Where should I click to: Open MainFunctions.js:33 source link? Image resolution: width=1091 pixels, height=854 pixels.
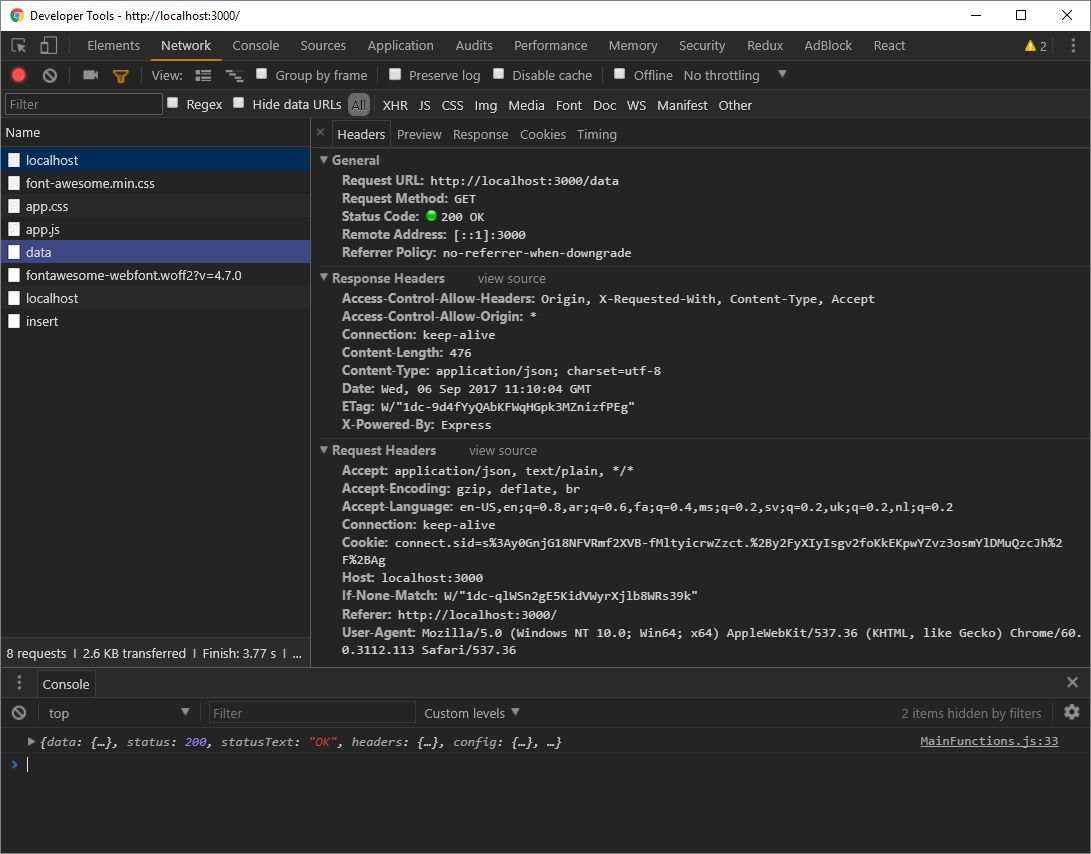click(x=989, y=741)
